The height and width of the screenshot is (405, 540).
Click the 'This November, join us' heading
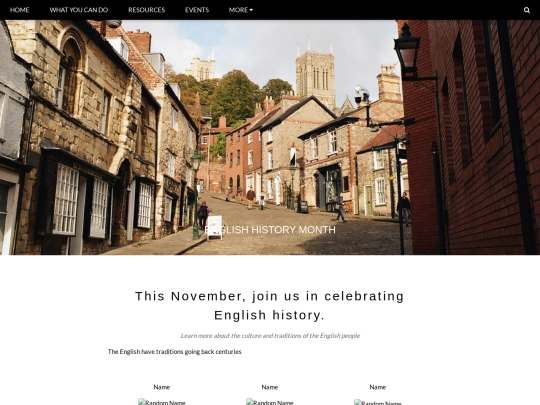[x=270, y=305]
